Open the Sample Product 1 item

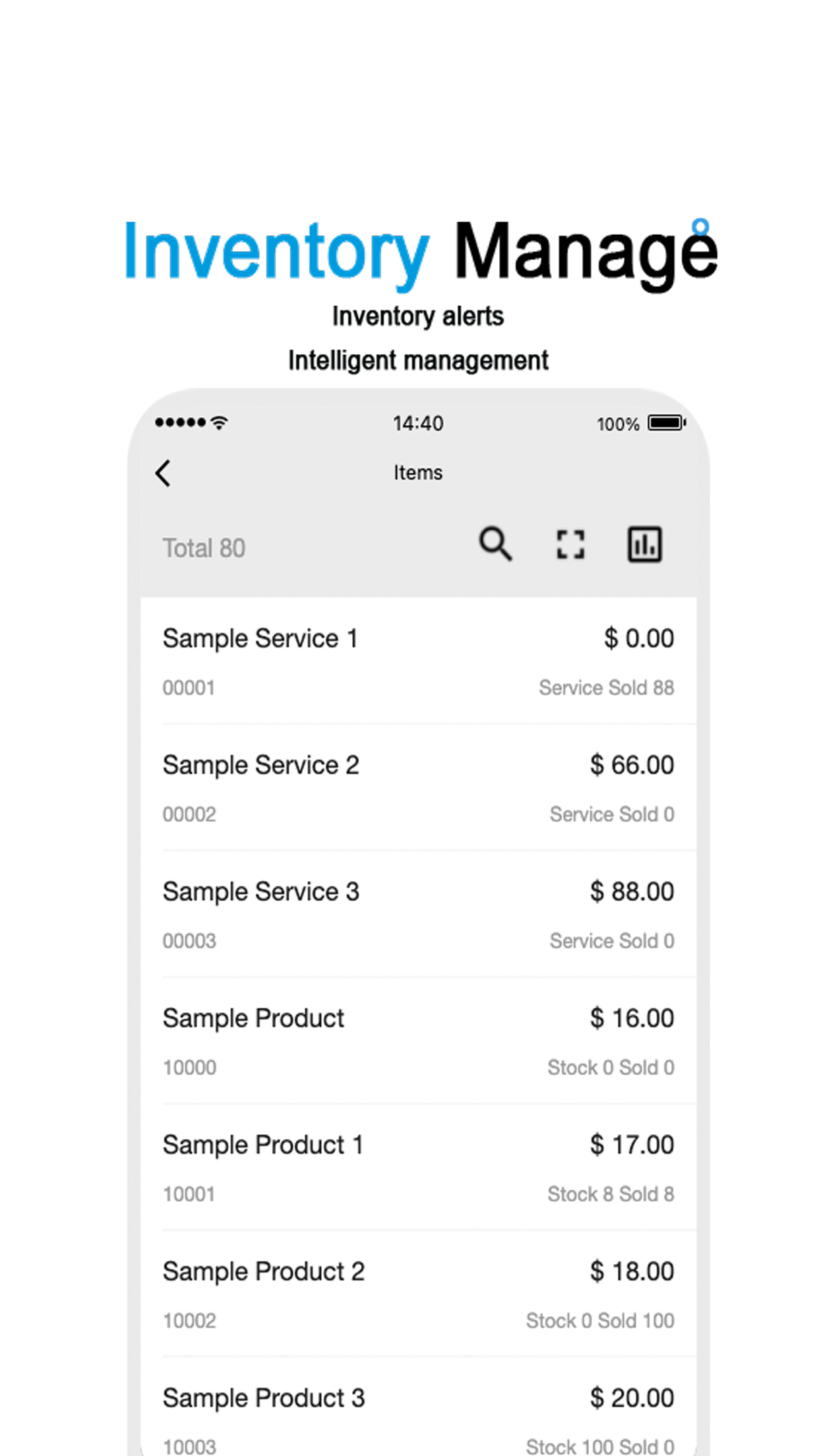pyautogui.click(x=419, y=1168)
